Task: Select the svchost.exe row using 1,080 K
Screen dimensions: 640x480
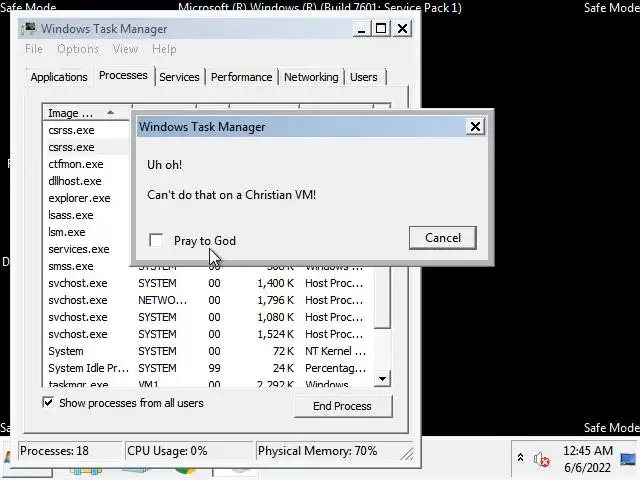Action: click(208, 317)
